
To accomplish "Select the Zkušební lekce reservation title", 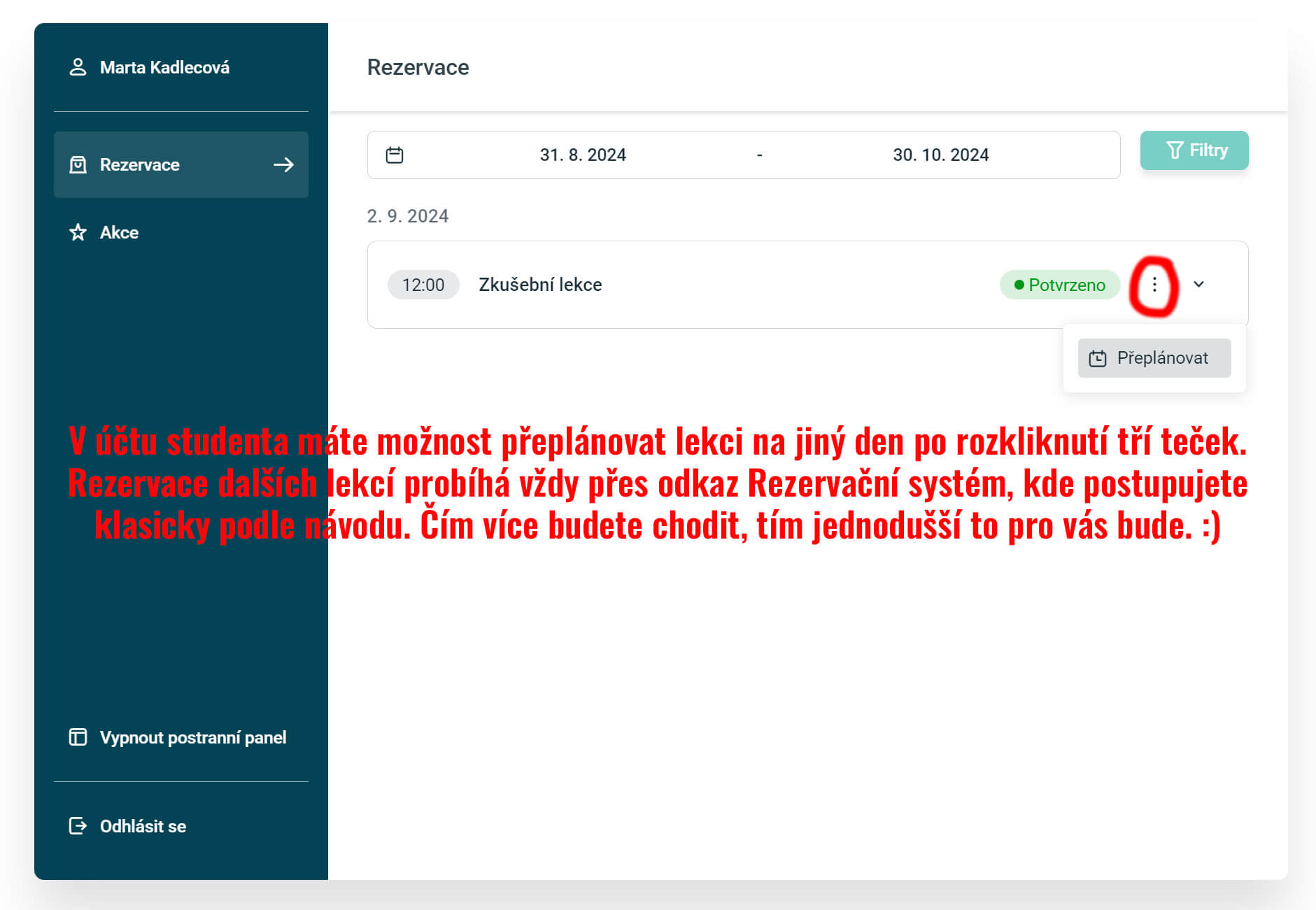I will pos(540,285).
